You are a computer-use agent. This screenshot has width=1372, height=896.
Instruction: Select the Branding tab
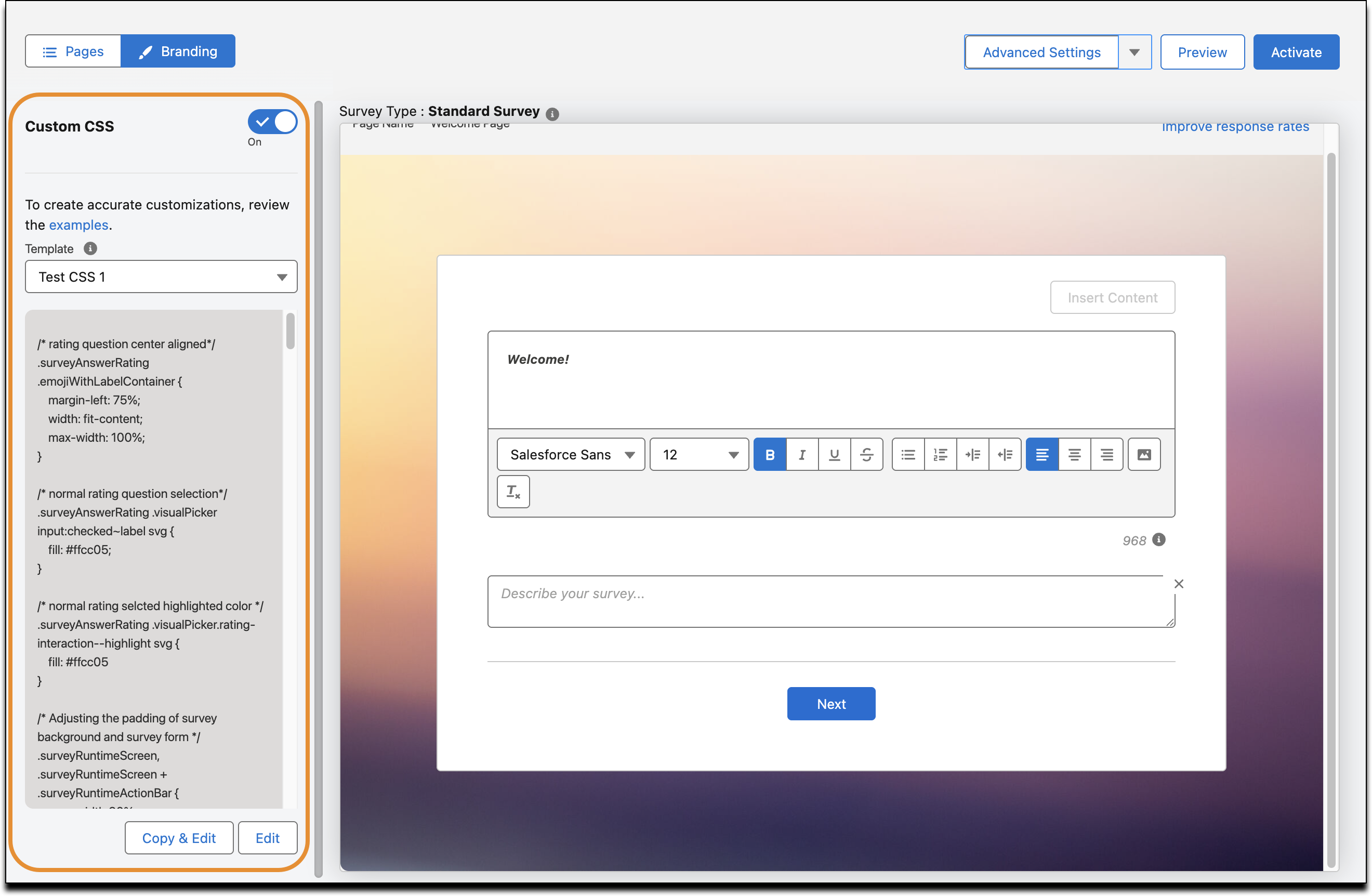pos(178,51)
